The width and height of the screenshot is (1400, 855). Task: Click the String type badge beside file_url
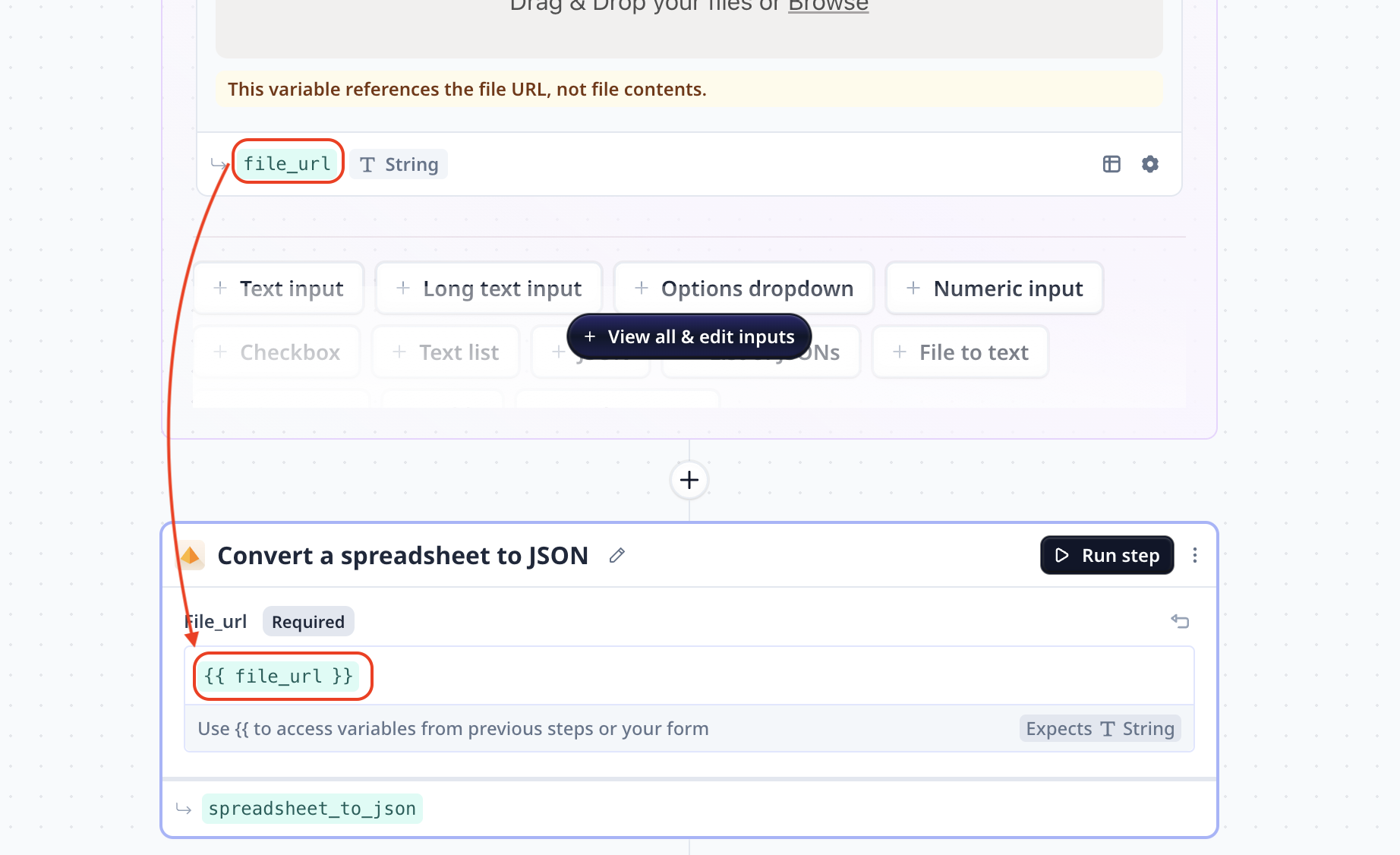(x=399, y=164)
